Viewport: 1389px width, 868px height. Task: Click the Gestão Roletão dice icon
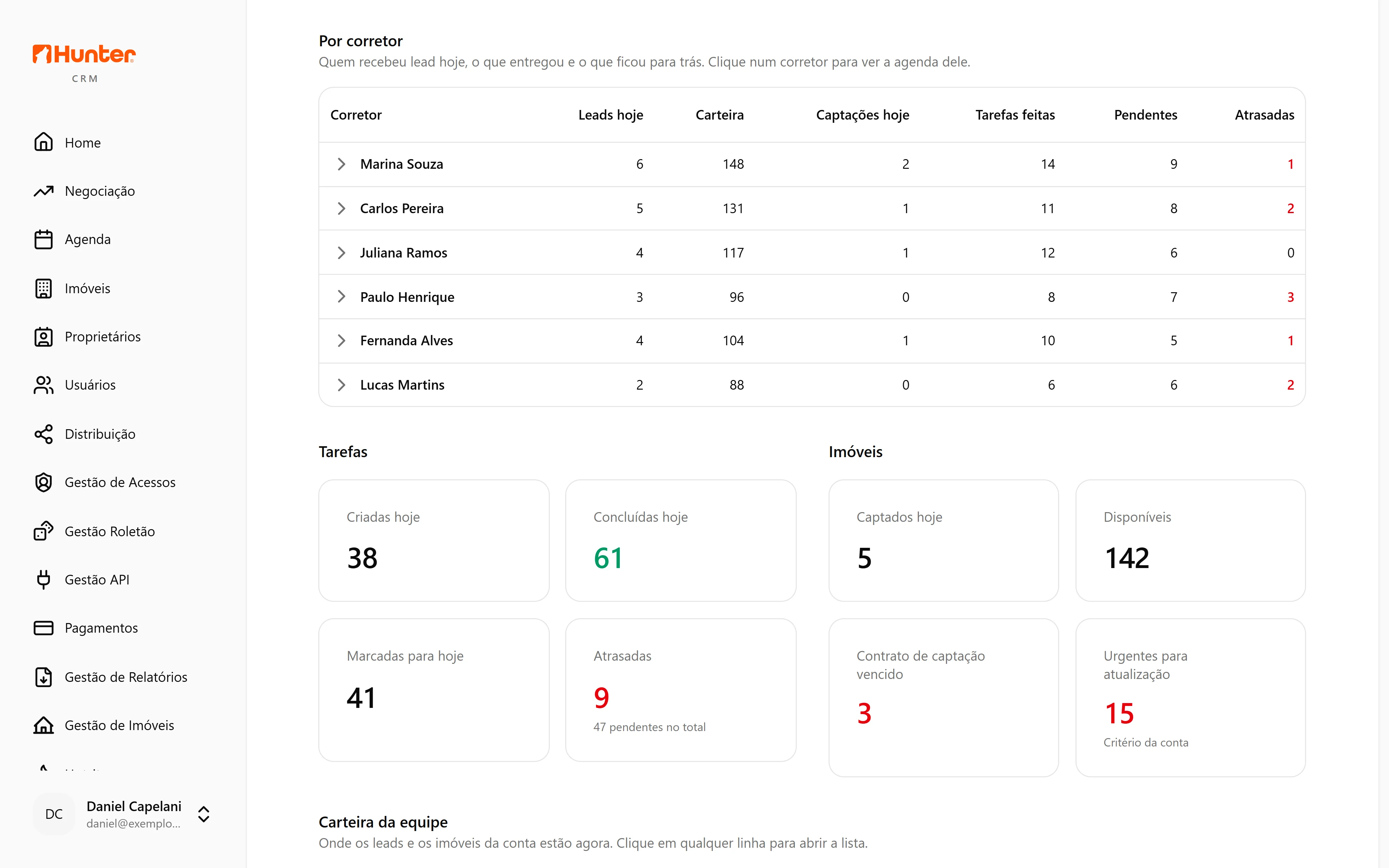(x=44, y=531)
